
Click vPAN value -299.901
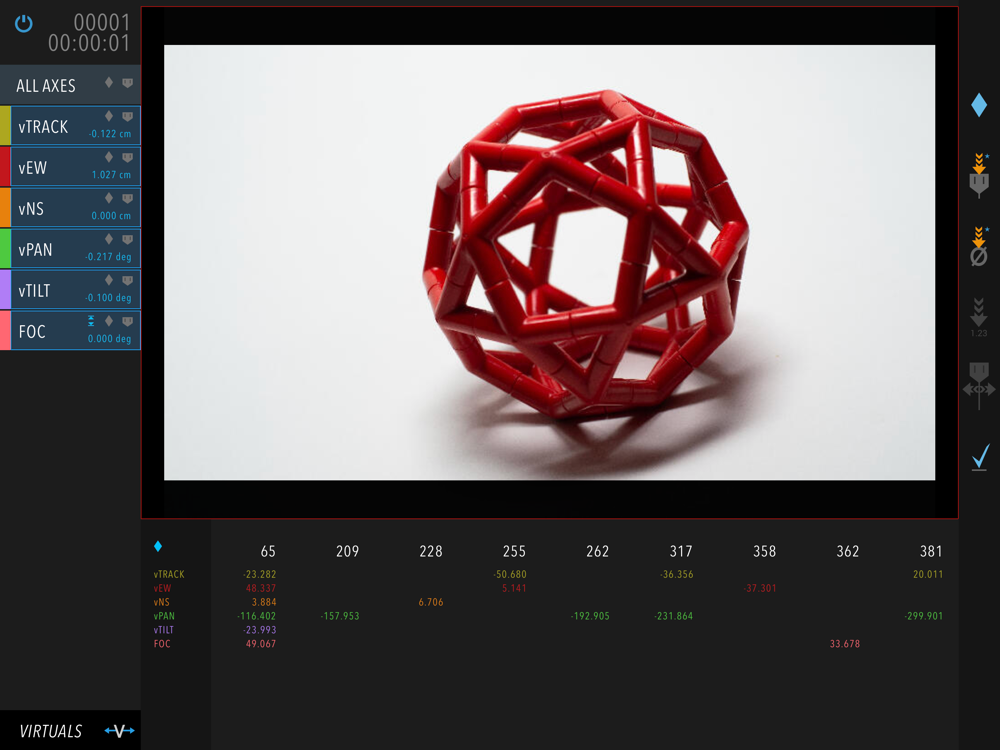click(x=923, y=616)
